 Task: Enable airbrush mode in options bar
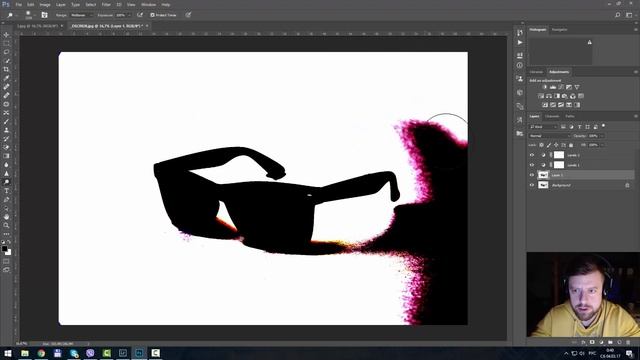point(140,15)
